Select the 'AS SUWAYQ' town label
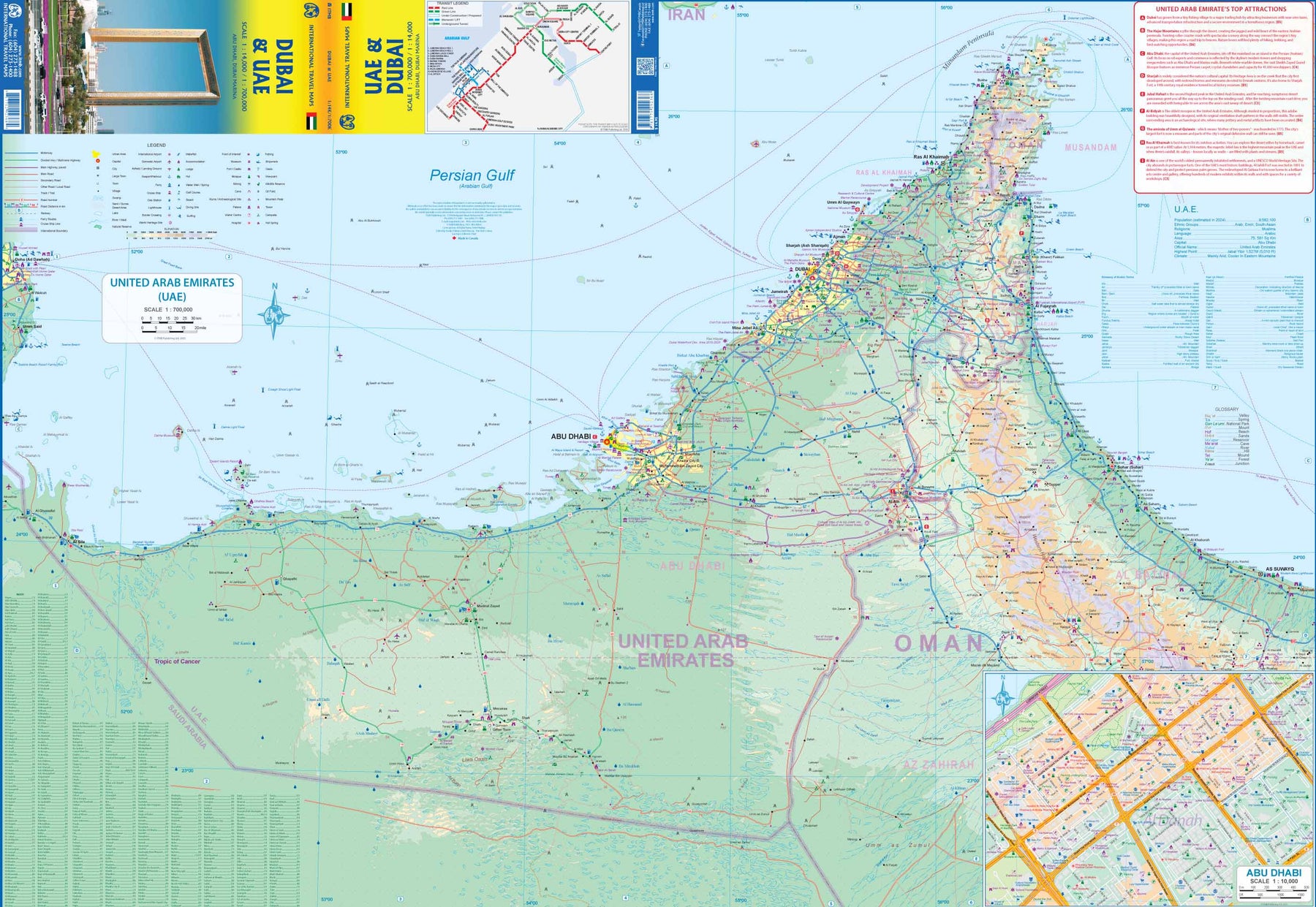This screenshot has height=907, width=1316. [1279, 569]
